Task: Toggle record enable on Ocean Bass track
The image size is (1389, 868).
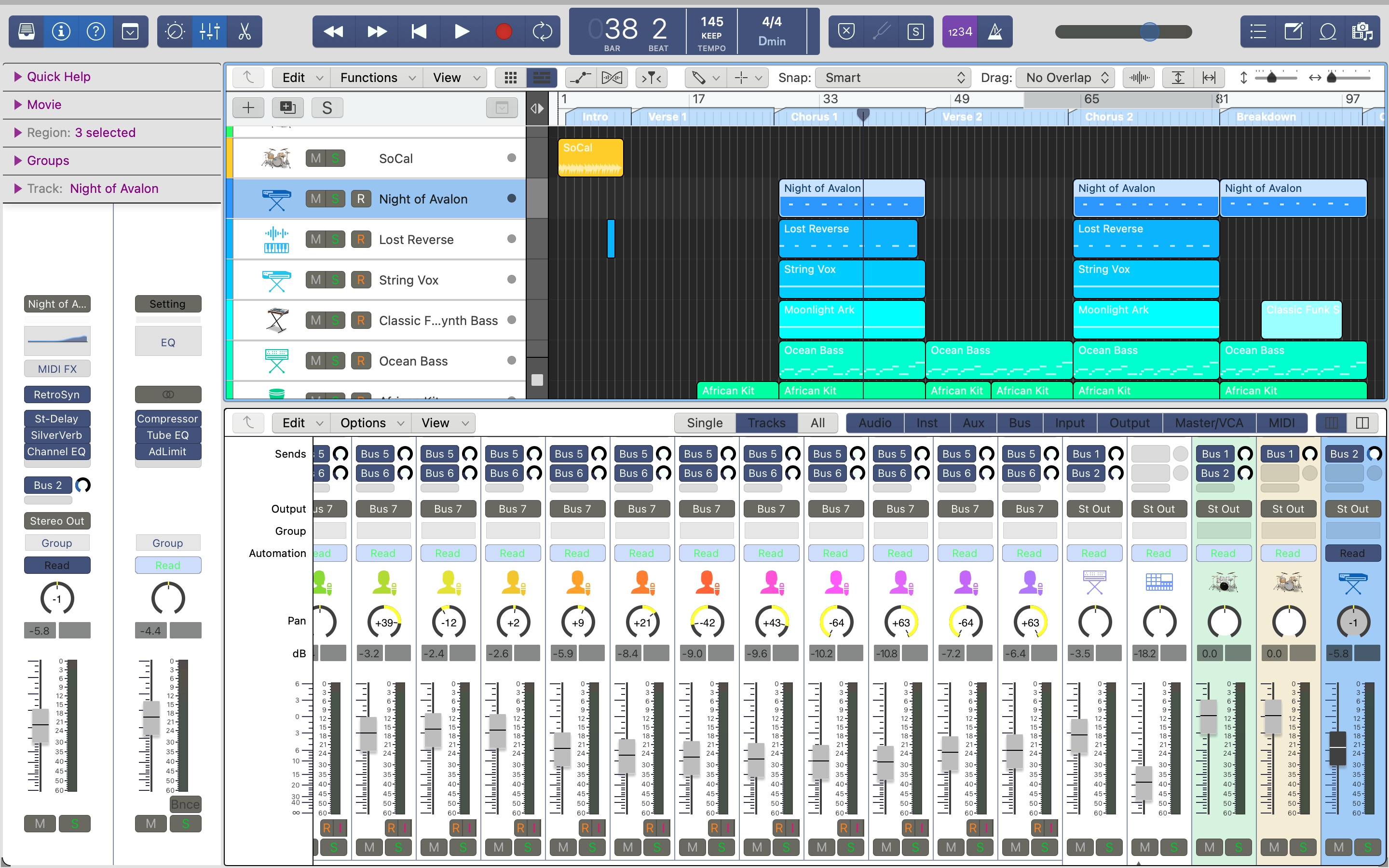Action: tap(360, 361)
